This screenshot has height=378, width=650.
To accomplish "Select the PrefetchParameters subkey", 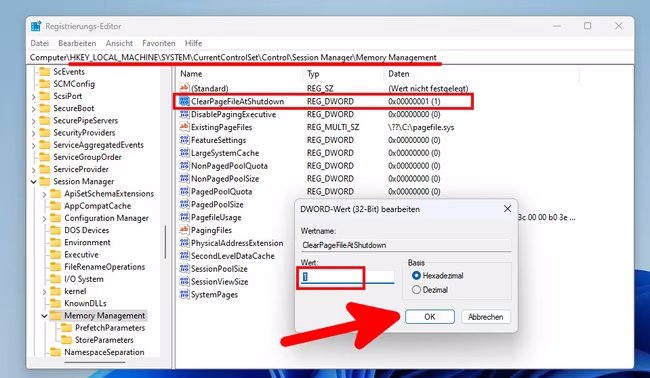I will 110,328.
